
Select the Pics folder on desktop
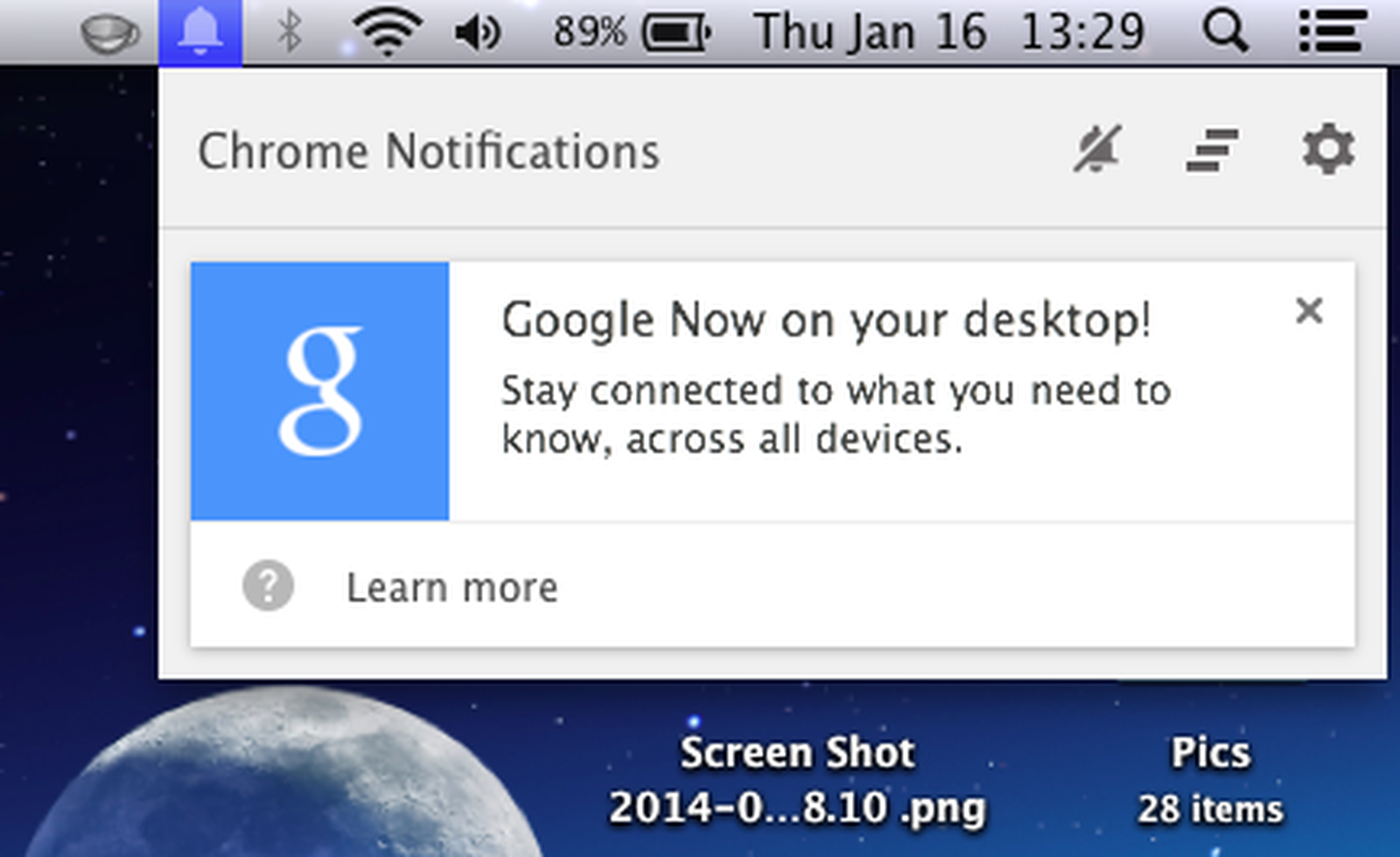tap(1210, 779)
